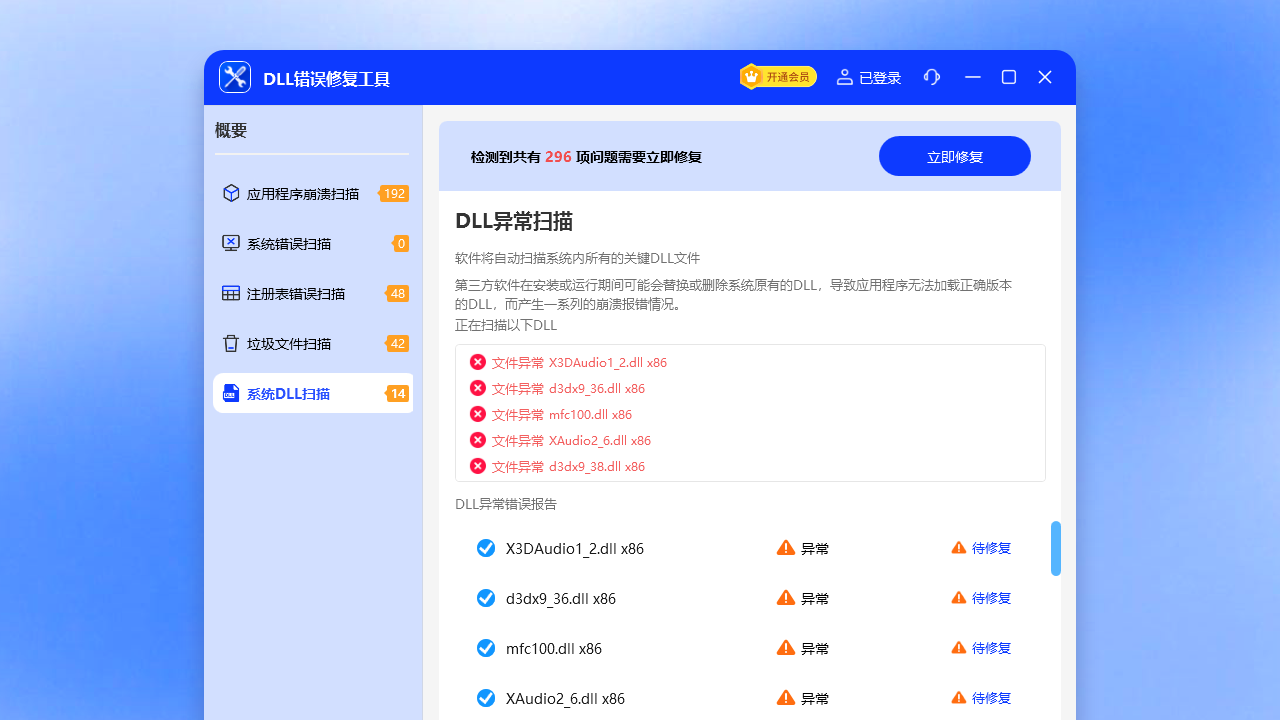Click the 概要 sidebar heading
Viewport: 1280px width, 720px height.
[231, 130]
